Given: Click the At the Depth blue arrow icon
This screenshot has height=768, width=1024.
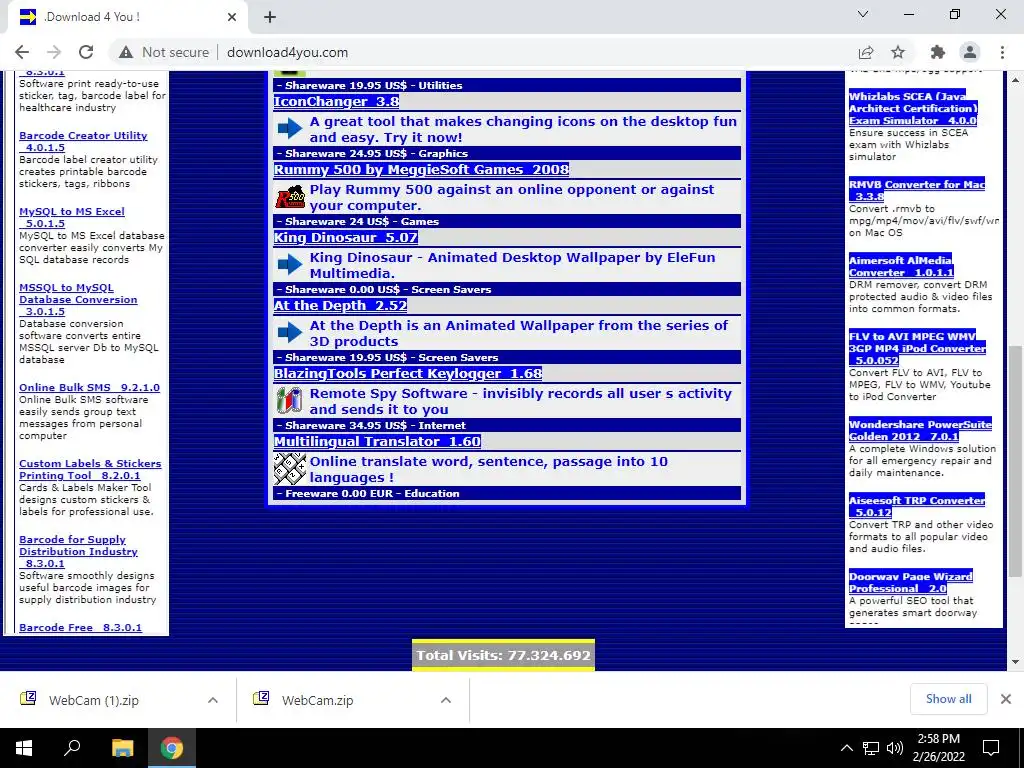Looking at the screenshot, I should 290,332.
